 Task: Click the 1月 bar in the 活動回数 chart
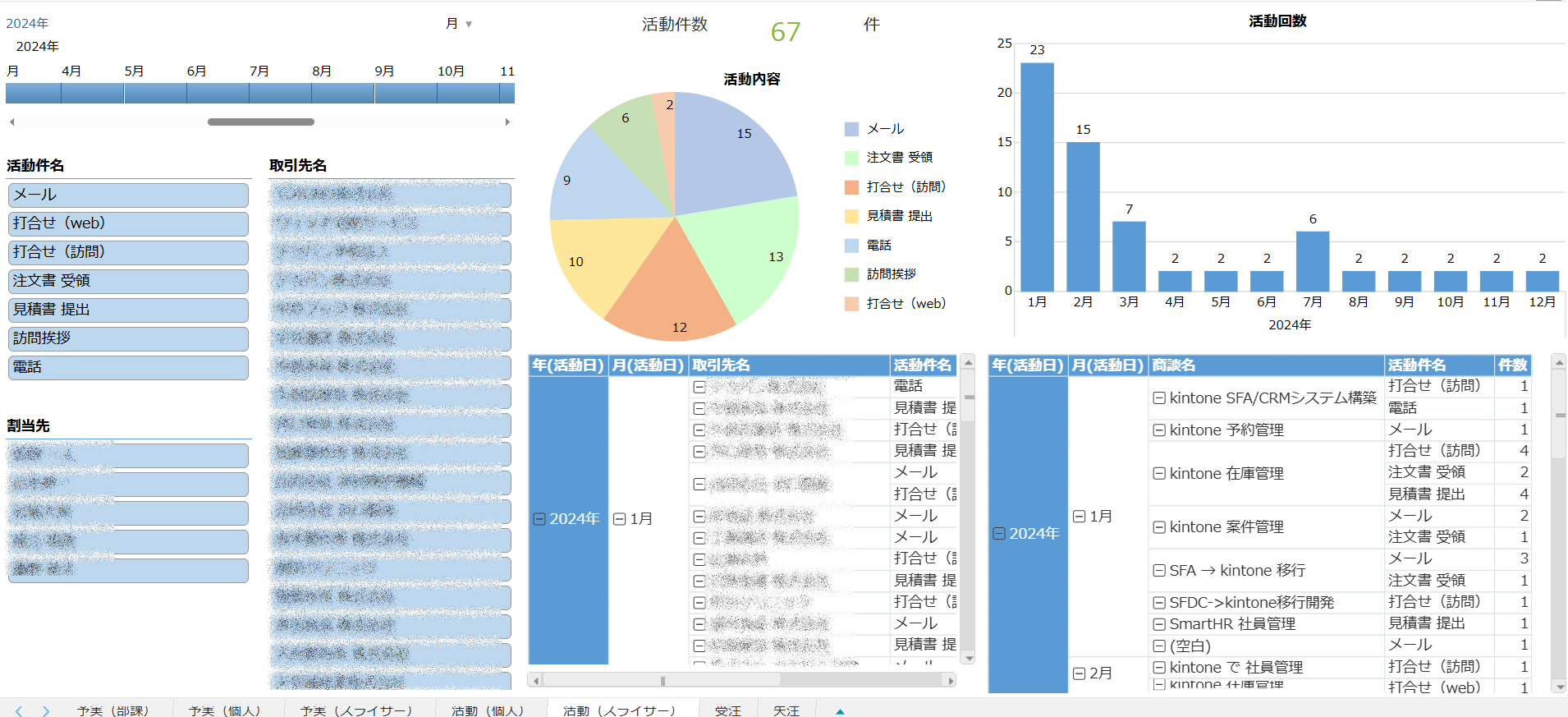point(1037,177)
